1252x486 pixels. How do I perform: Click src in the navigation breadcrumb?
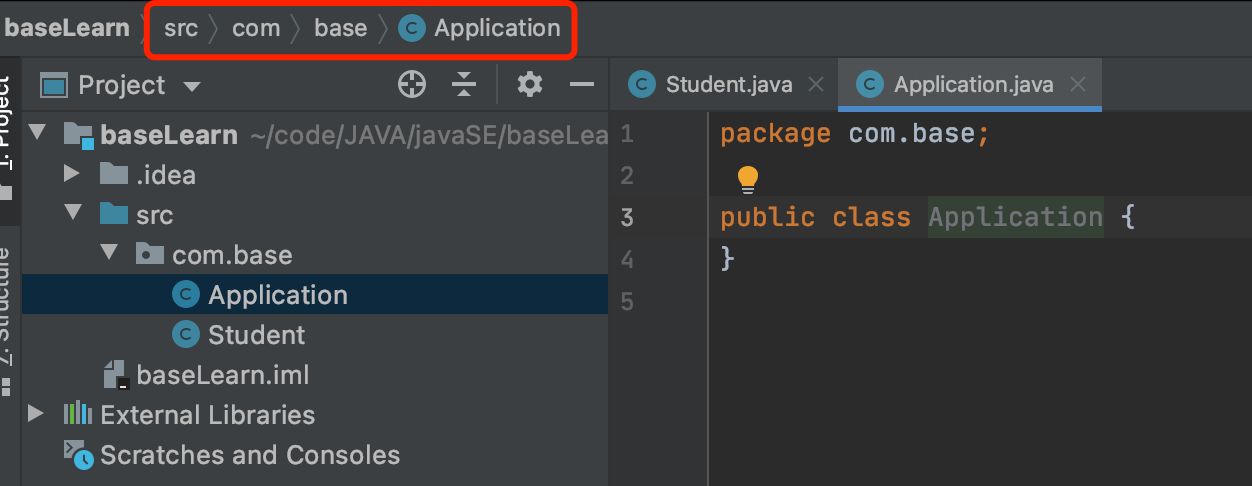181,28
